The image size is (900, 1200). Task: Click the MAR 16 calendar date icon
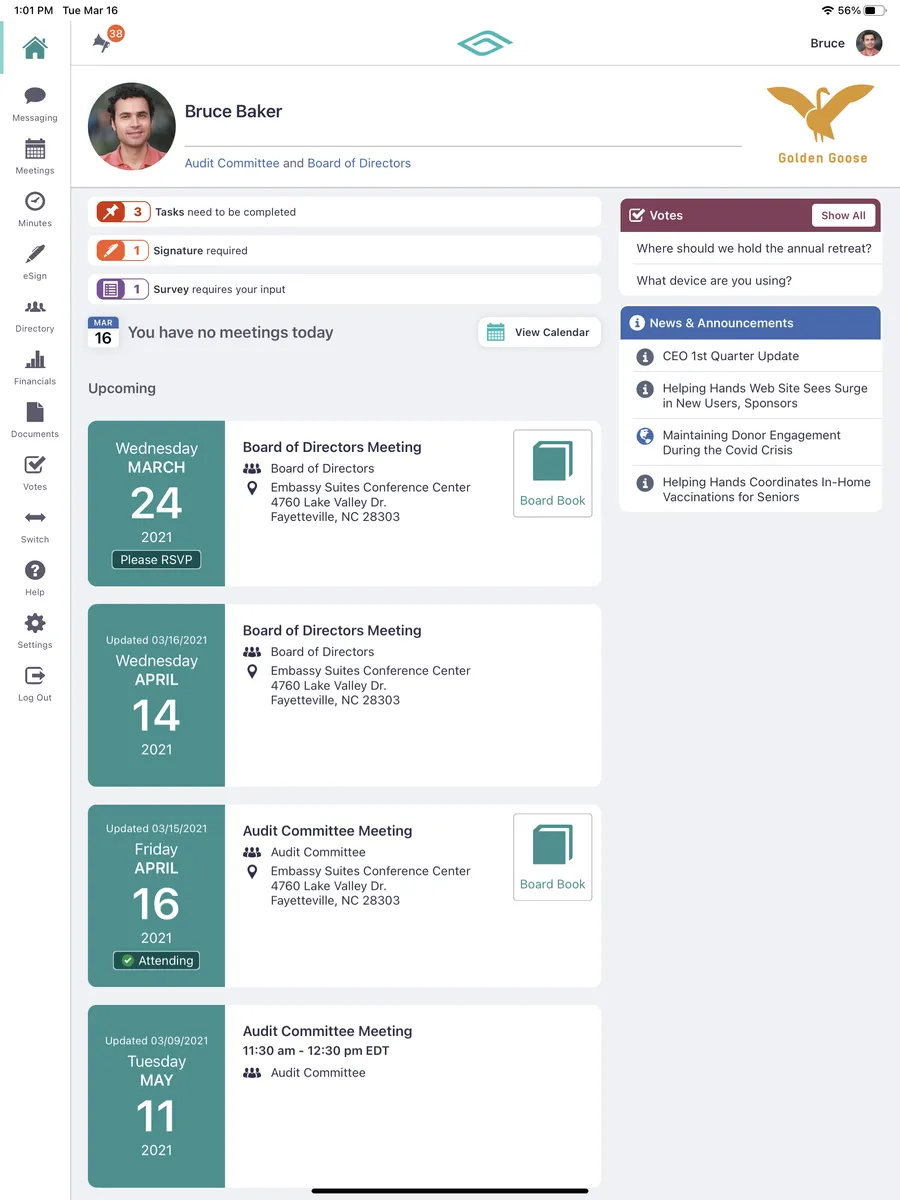103,333
